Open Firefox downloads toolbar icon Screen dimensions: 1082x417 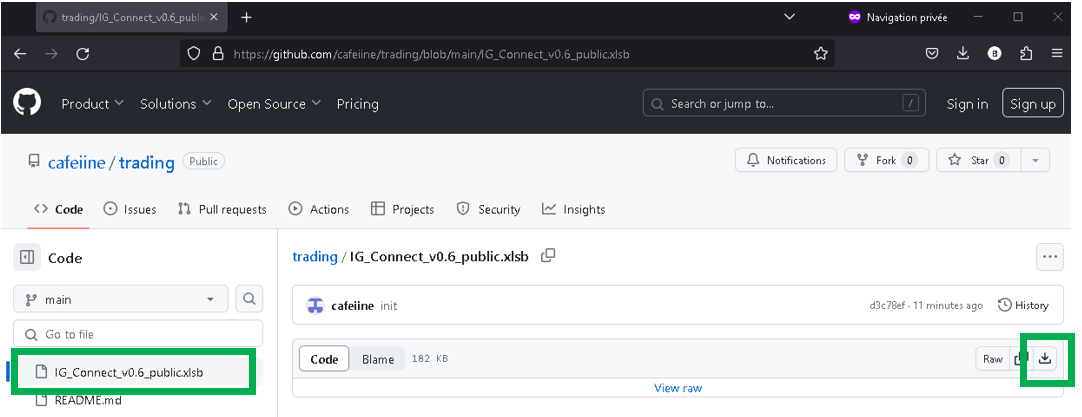tap(963, 54)
